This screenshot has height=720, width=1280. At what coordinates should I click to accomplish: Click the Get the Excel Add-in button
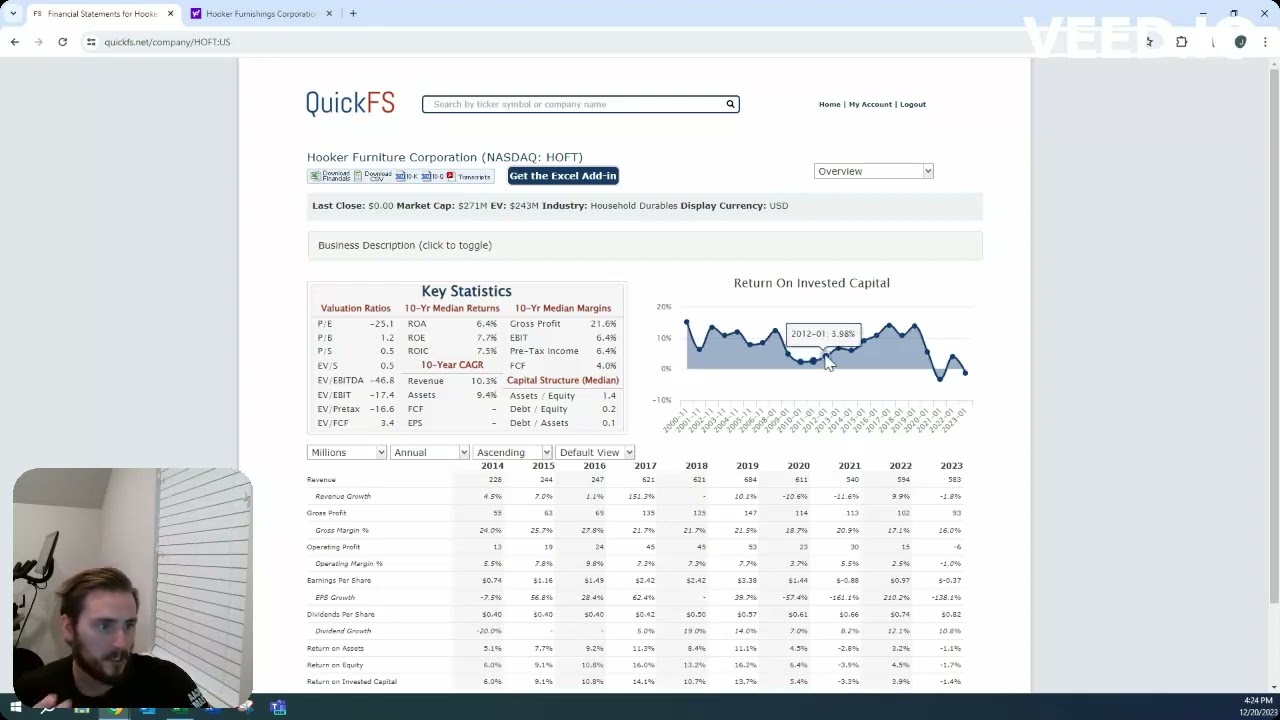coord(563,176)
